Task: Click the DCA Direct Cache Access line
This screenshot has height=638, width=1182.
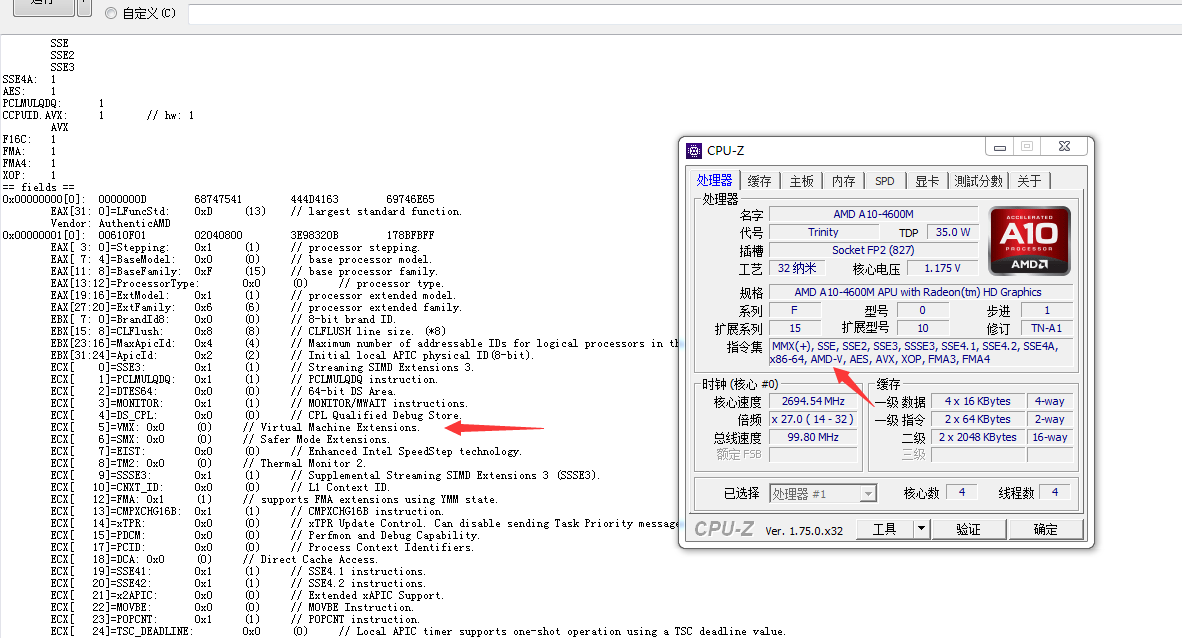Action: point(214,560)
